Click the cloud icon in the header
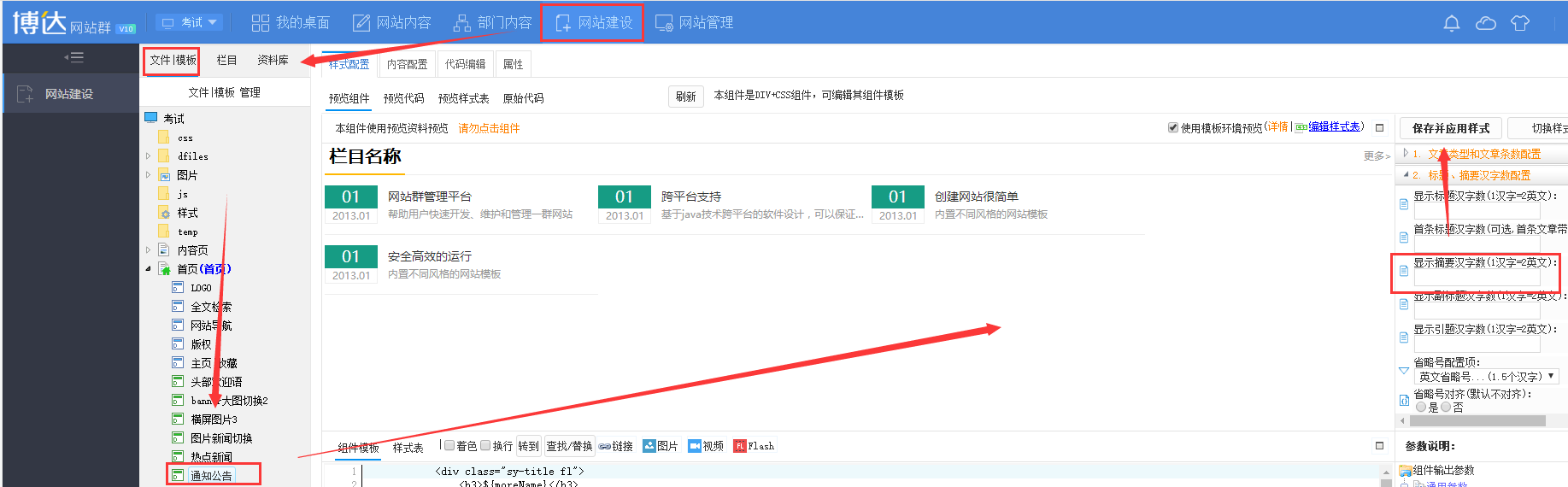1568x487 pixels. pyautogui.click(x=1486, y=23)
